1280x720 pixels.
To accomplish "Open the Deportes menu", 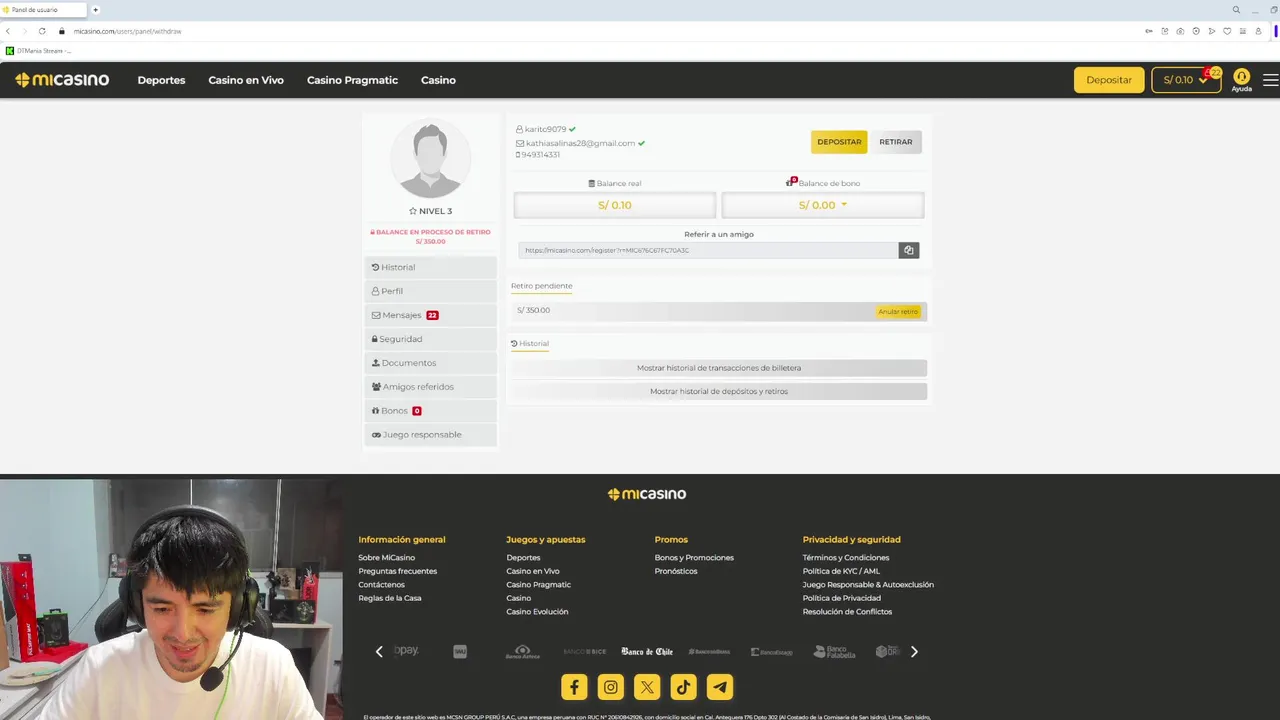I will point(161,80).
